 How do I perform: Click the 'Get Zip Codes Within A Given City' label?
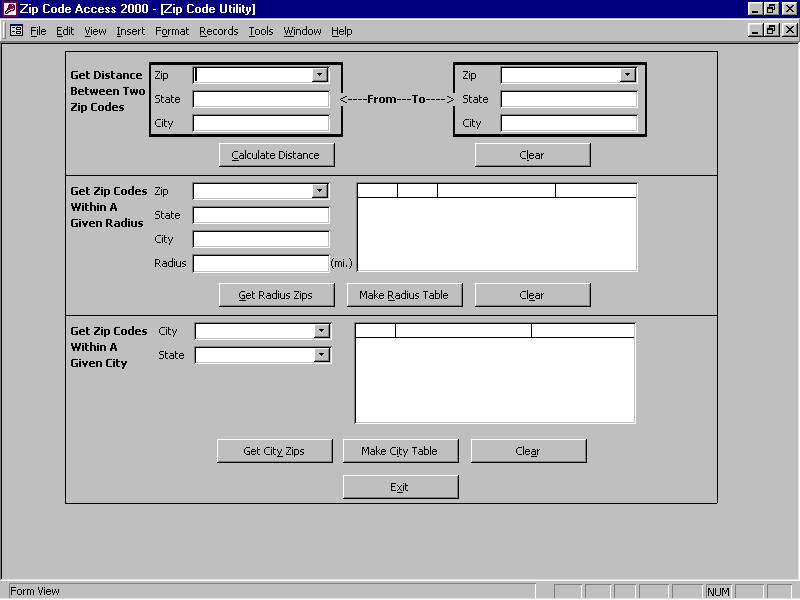(x=109, y=347)
